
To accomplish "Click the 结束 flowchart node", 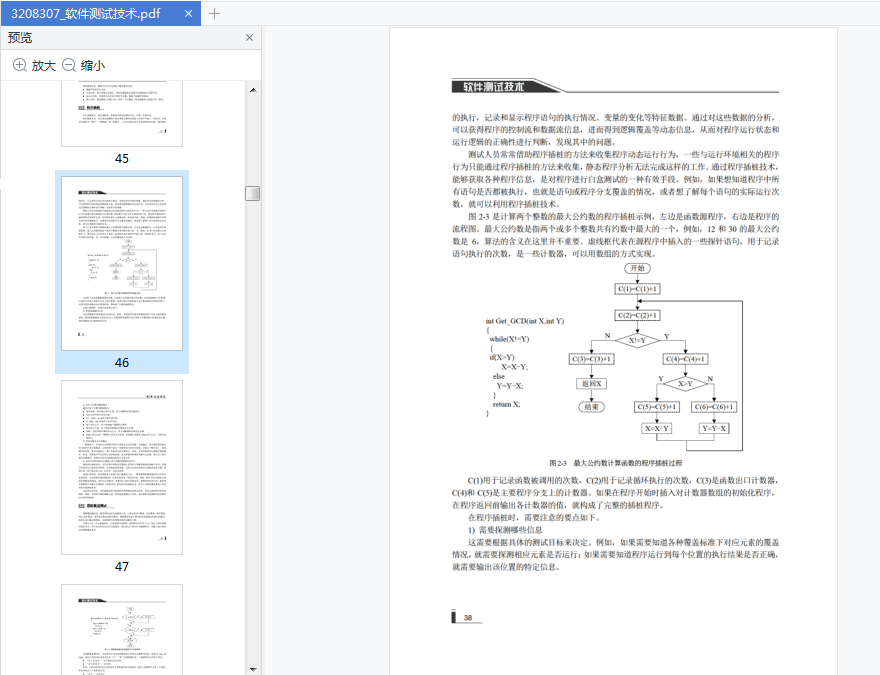I will point(592,407).
